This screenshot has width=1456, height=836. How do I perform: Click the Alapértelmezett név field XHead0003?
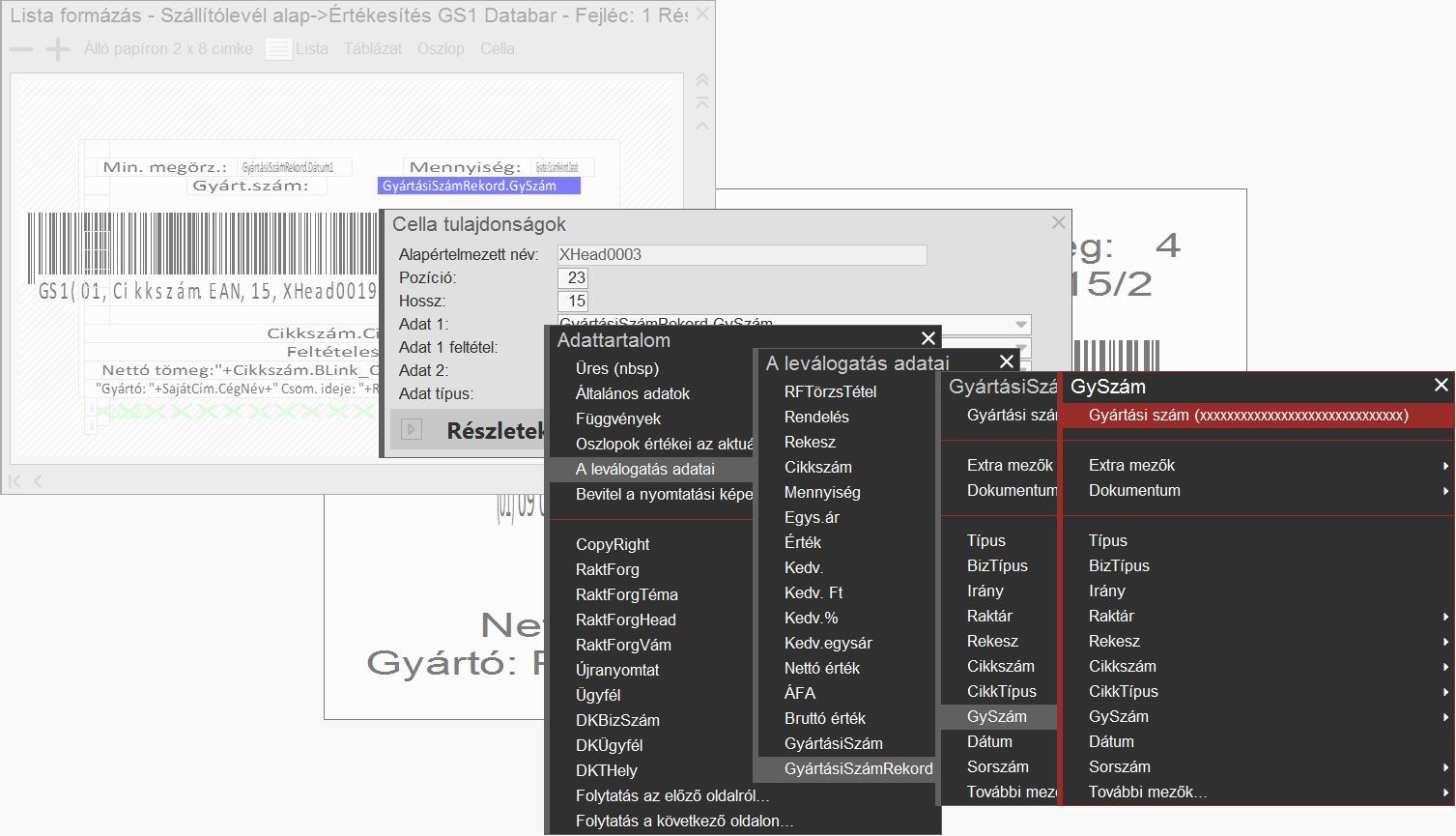[742, 255]
